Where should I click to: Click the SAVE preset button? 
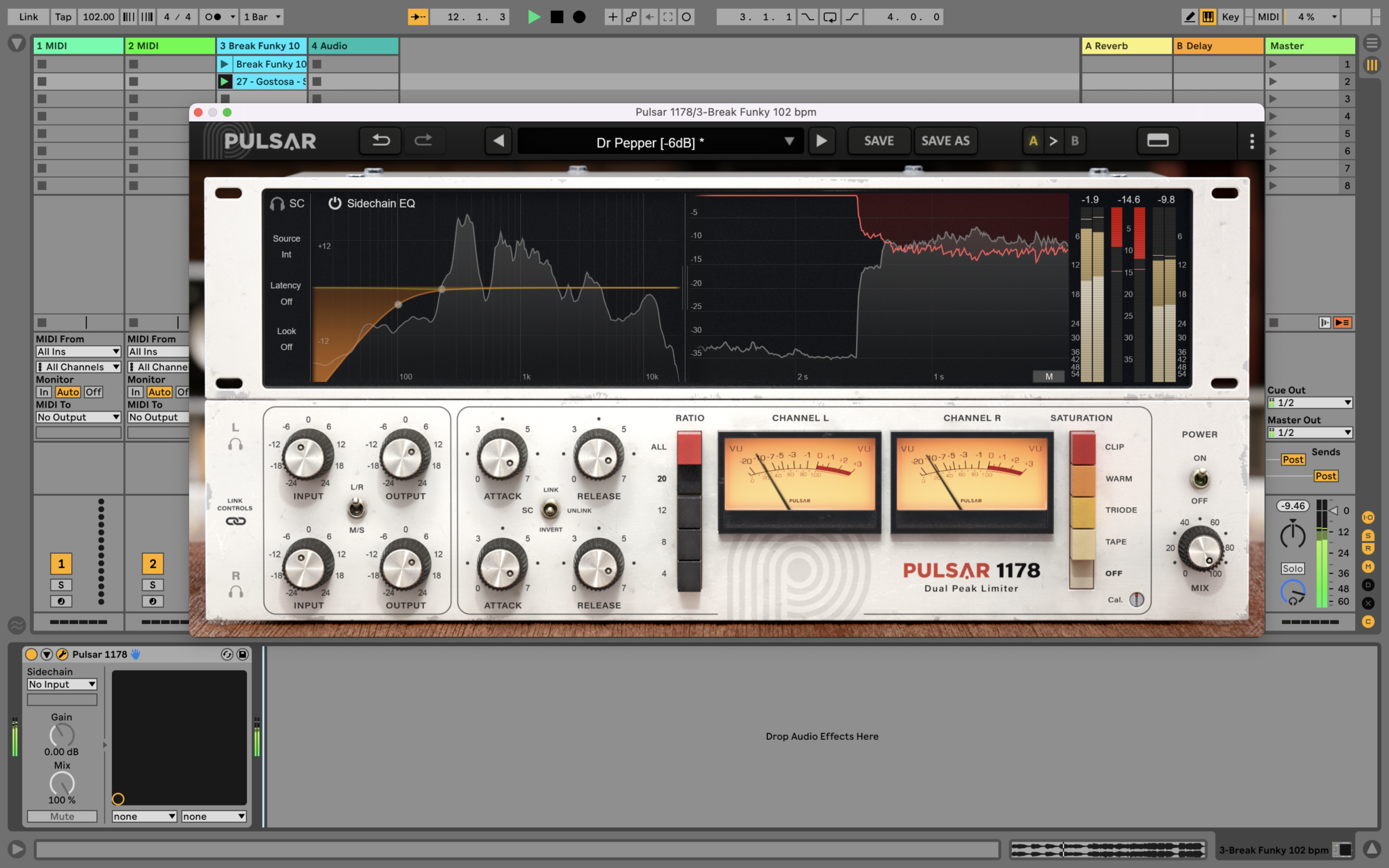(x=879, y=141)
